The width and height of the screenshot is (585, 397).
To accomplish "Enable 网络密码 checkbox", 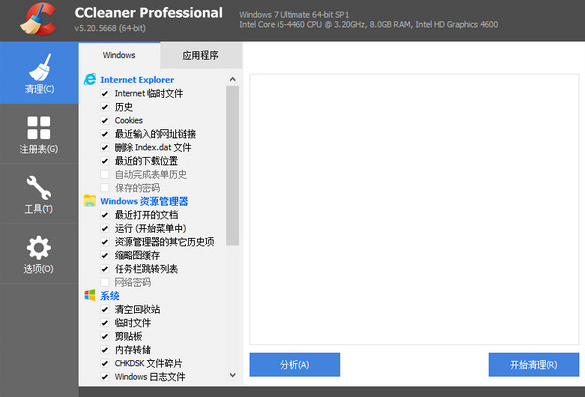I will coord(105,282).
